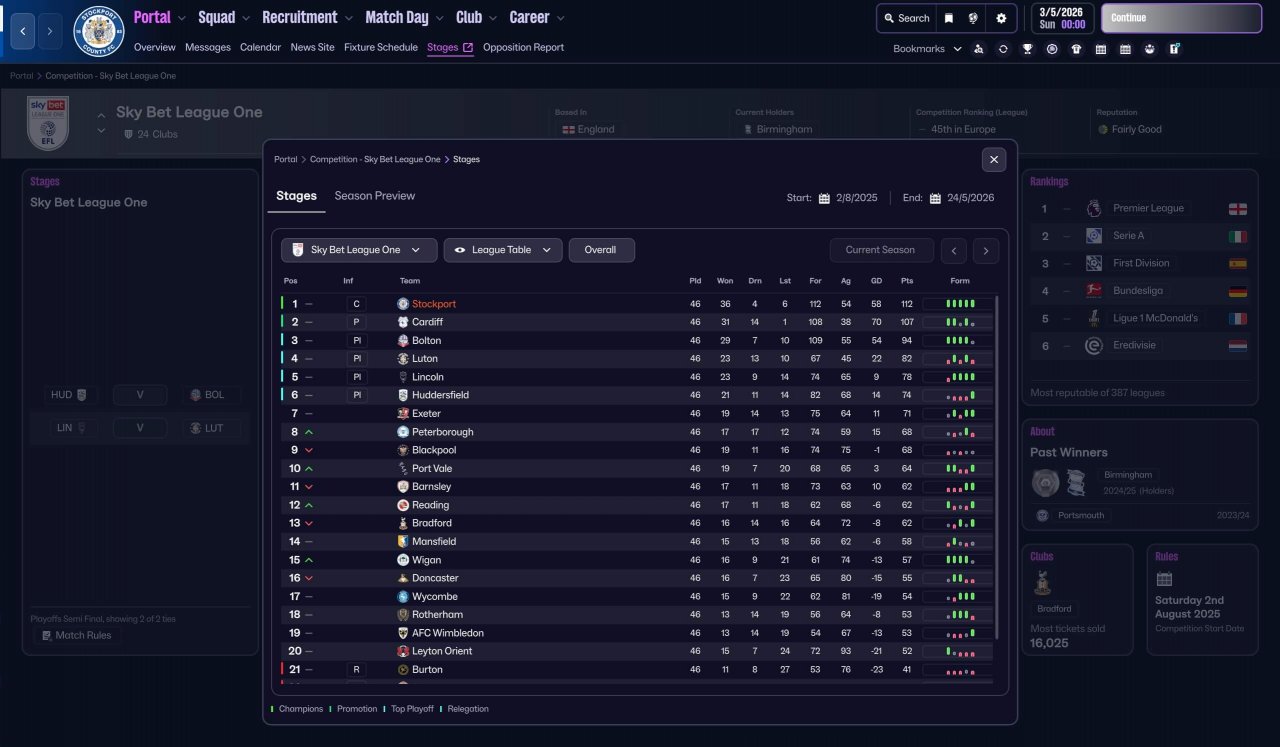The width and height of the screenshot is (1280, 747).
Task: Click the Bradford club crest in Clubs panel
Action: click(x=1043, y=583)
